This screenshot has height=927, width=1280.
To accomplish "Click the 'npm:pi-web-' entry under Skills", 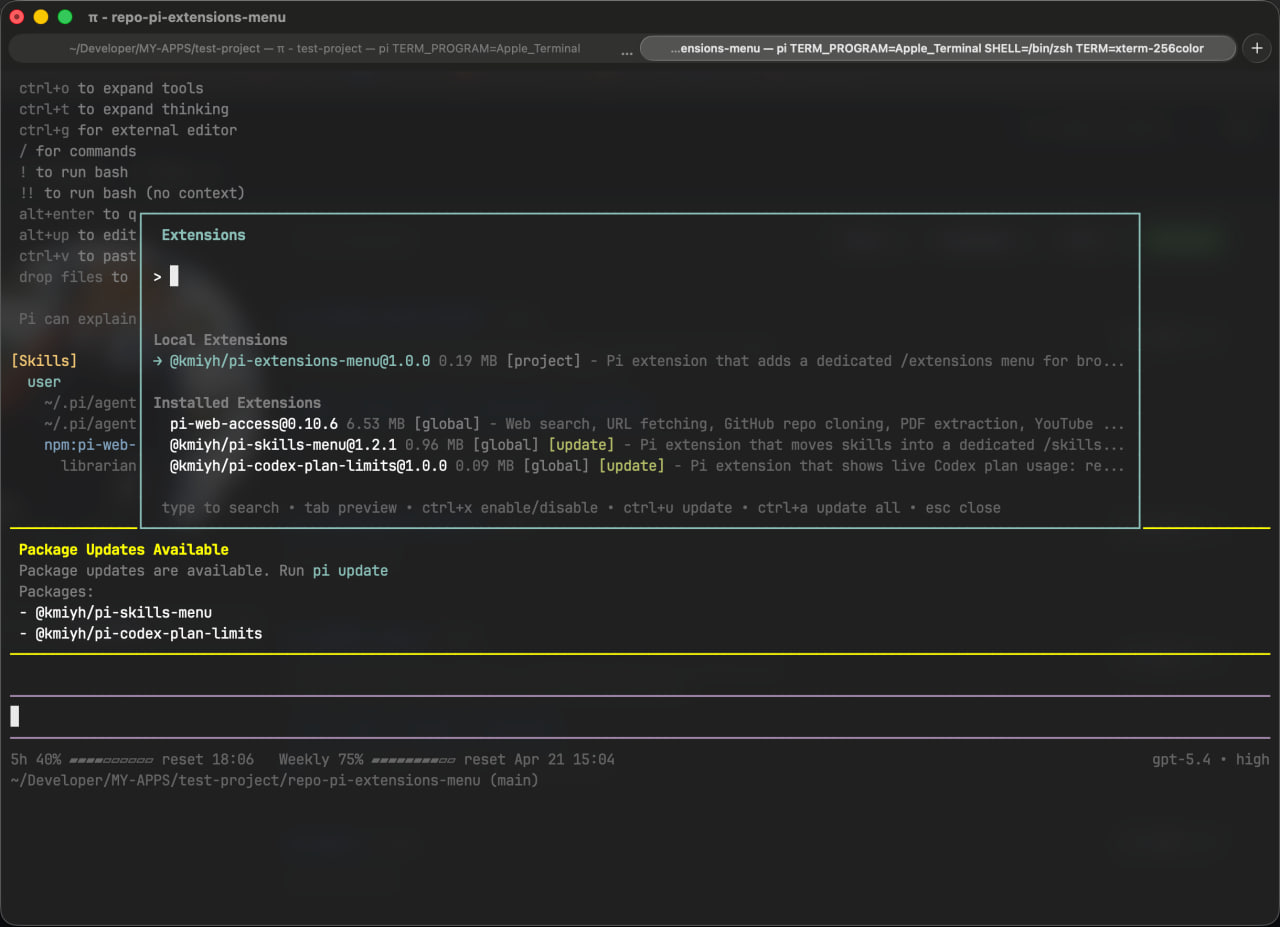I will coord(90,445).
